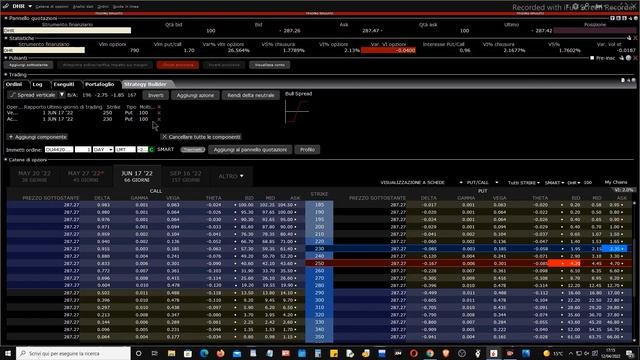
Task: Click the Cortana circle icon on taskbar
Action: click(138, 353)
